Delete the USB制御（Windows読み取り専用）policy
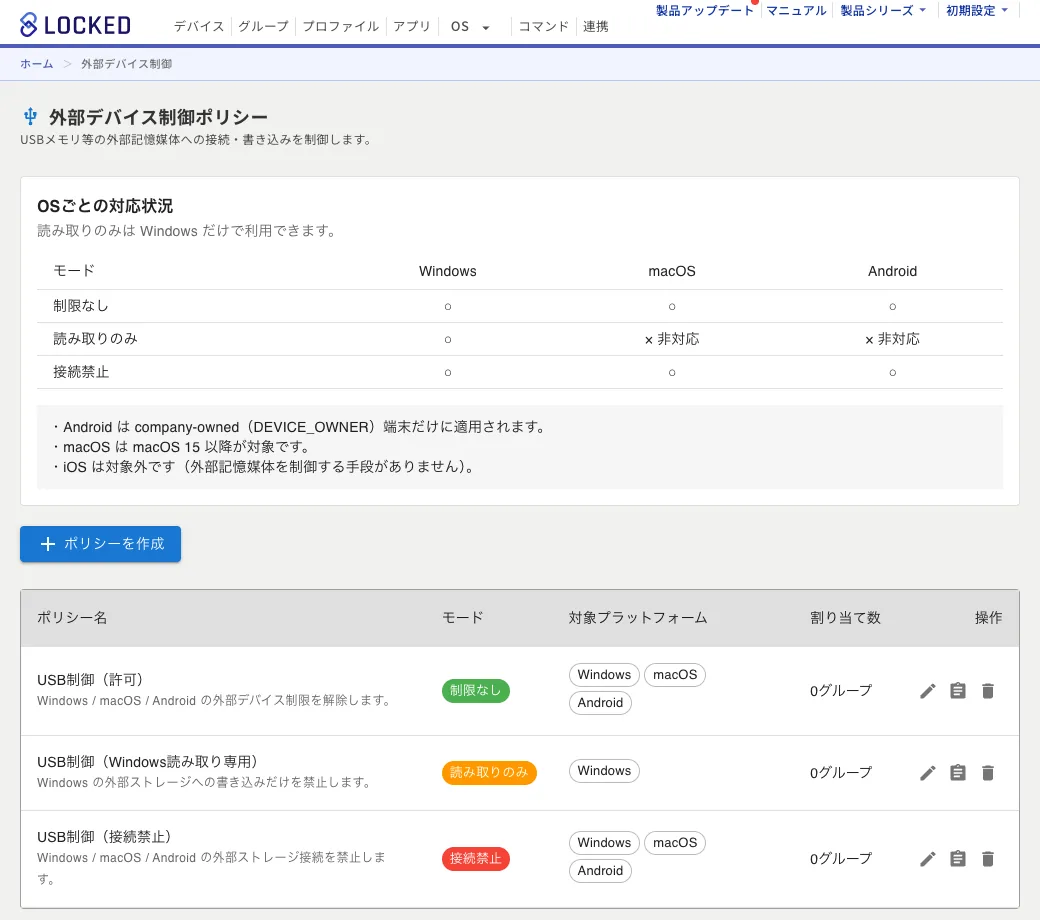 click(x=988, y=773)
